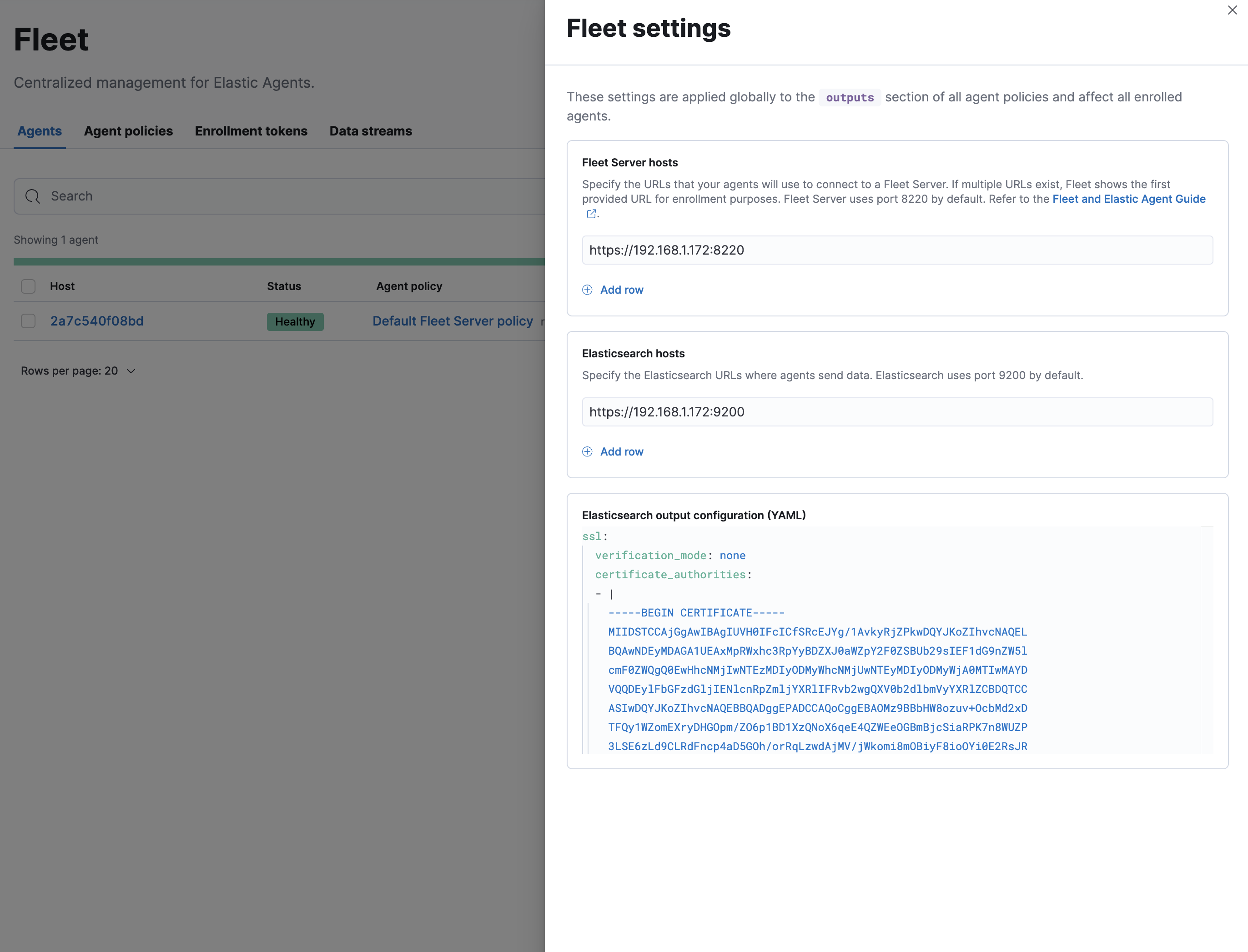Viewport: 1248px width, 952px height.
Task: Close the Fleet settings flyout
Action: (1232, 10)
